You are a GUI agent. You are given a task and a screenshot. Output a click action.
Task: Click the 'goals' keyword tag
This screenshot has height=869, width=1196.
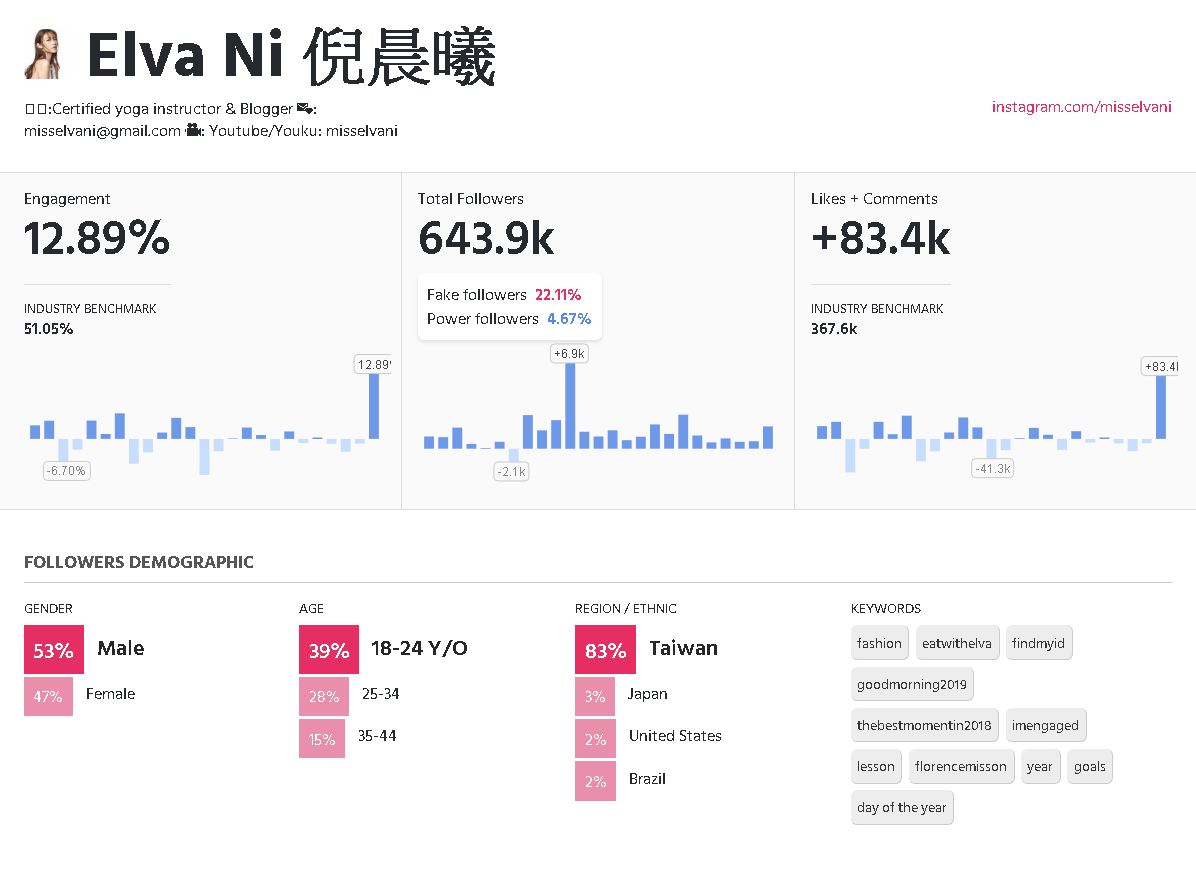pyautogui.click(x=1089, y=767)
